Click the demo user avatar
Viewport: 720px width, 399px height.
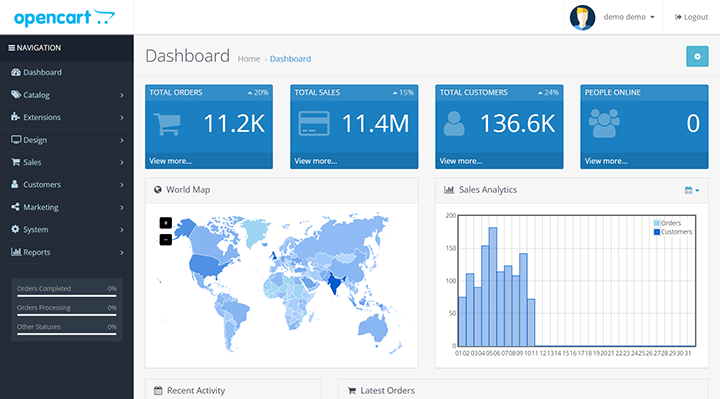[x=583, y=17]
